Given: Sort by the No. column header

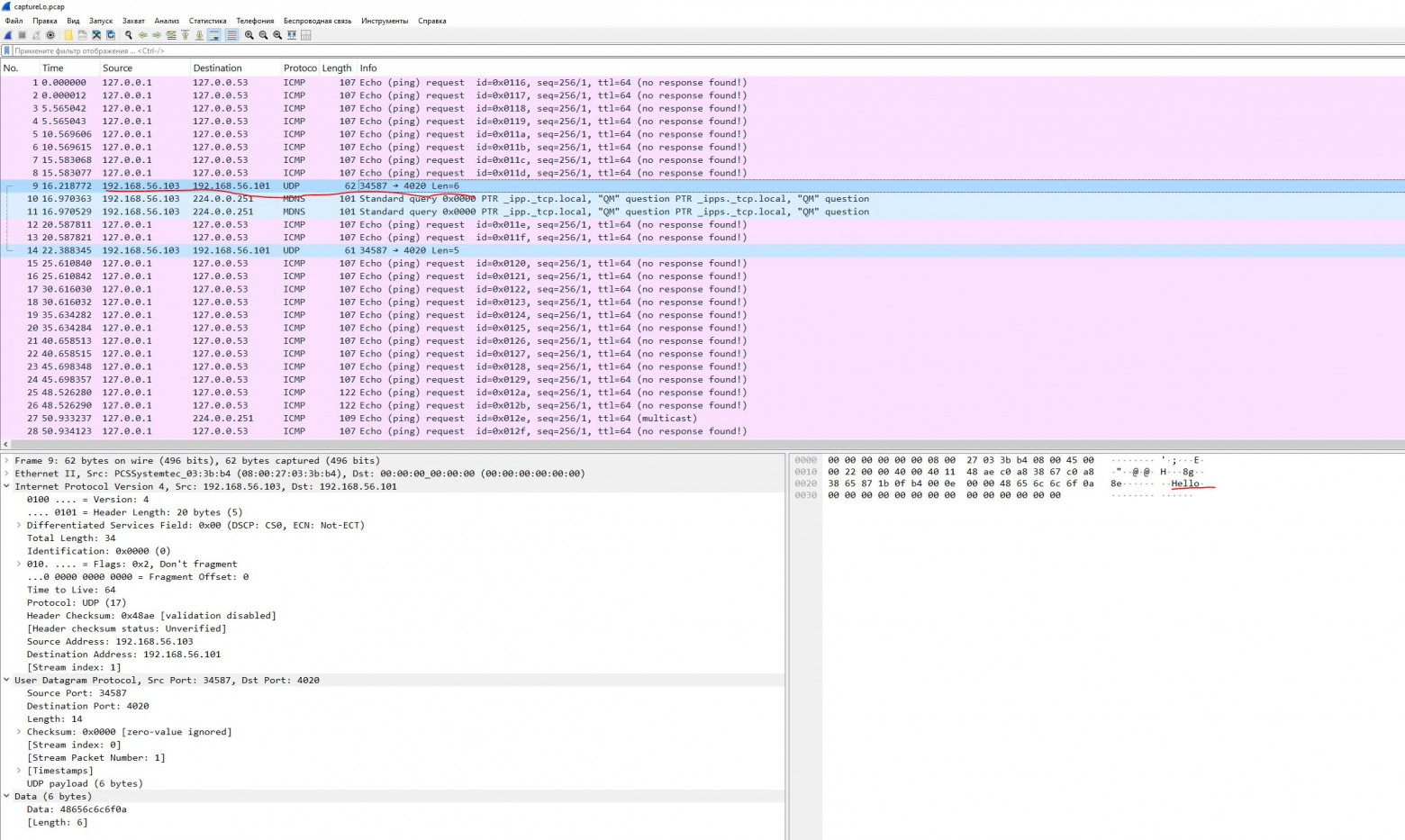Looking at the screenshot, I should coord(18,68).
